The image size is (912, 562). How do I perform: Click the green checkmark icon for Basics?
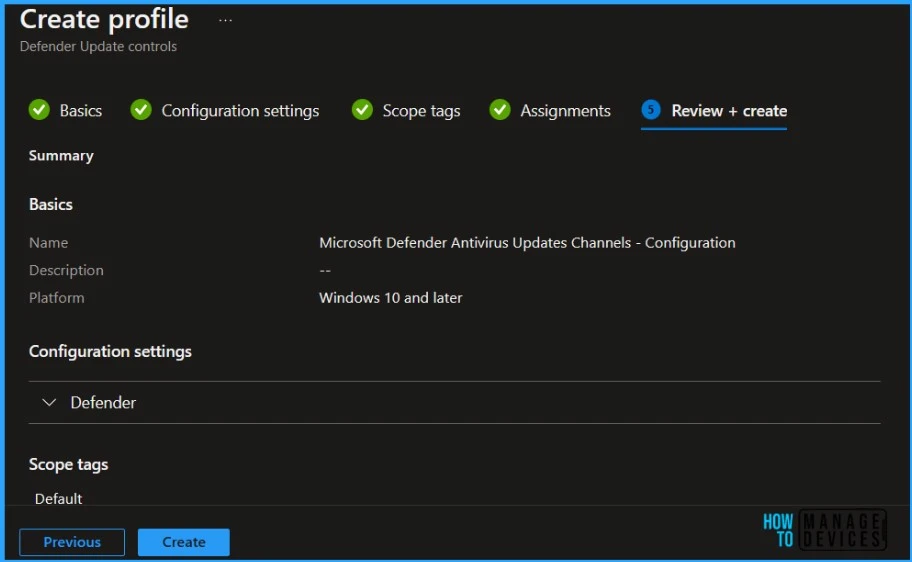(40, 109)
